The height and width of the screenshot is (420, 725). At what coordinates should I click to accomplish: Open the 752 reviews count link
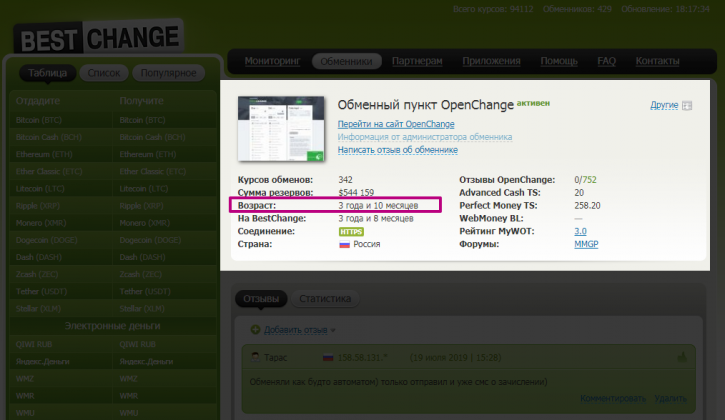point(589,179)
